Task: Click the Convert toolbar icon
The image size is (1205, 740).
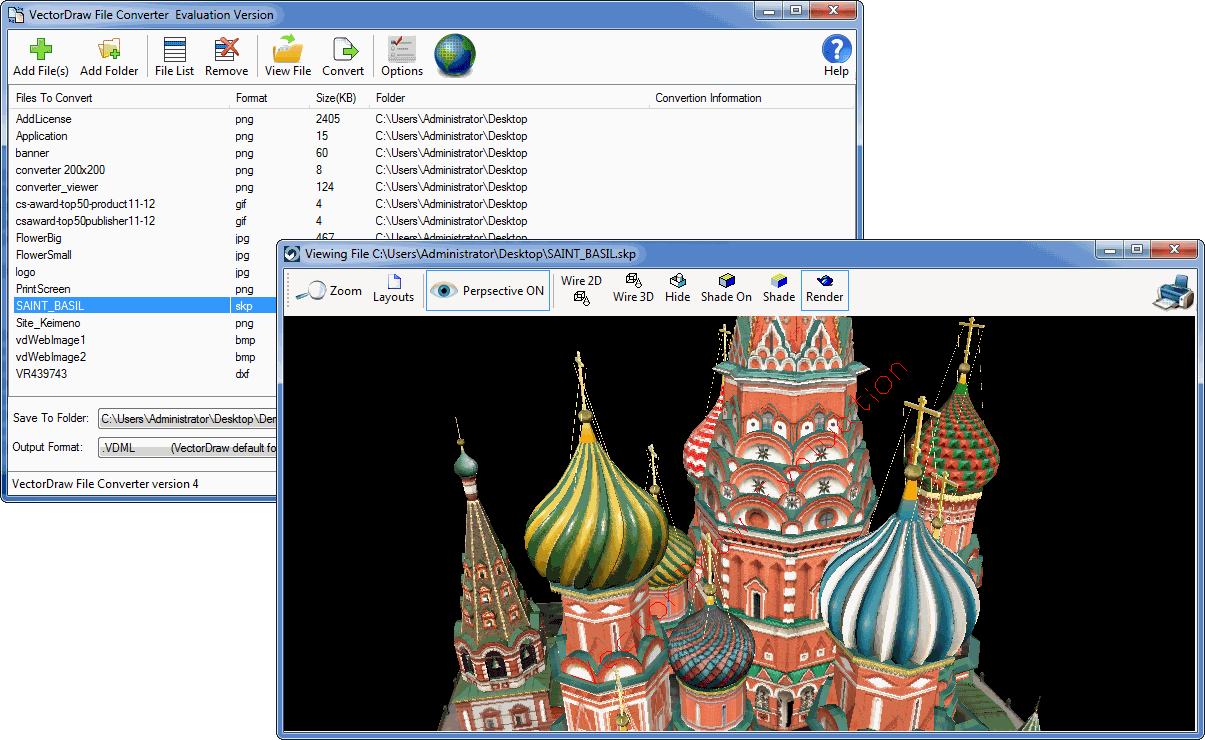Action: [343, 57]
